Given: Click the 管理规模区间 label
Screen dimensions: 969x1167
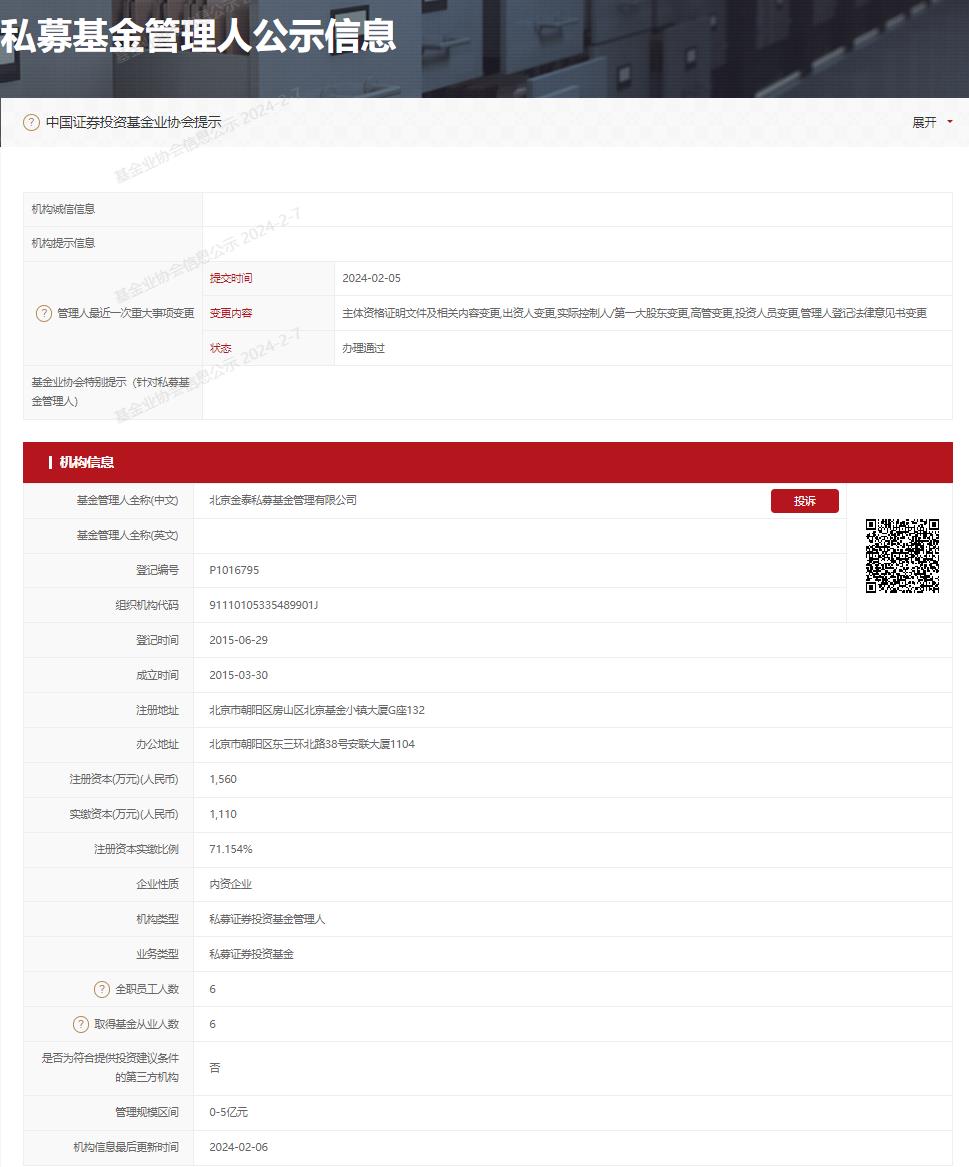Looking at the screenshot, I should [147, 1112].
